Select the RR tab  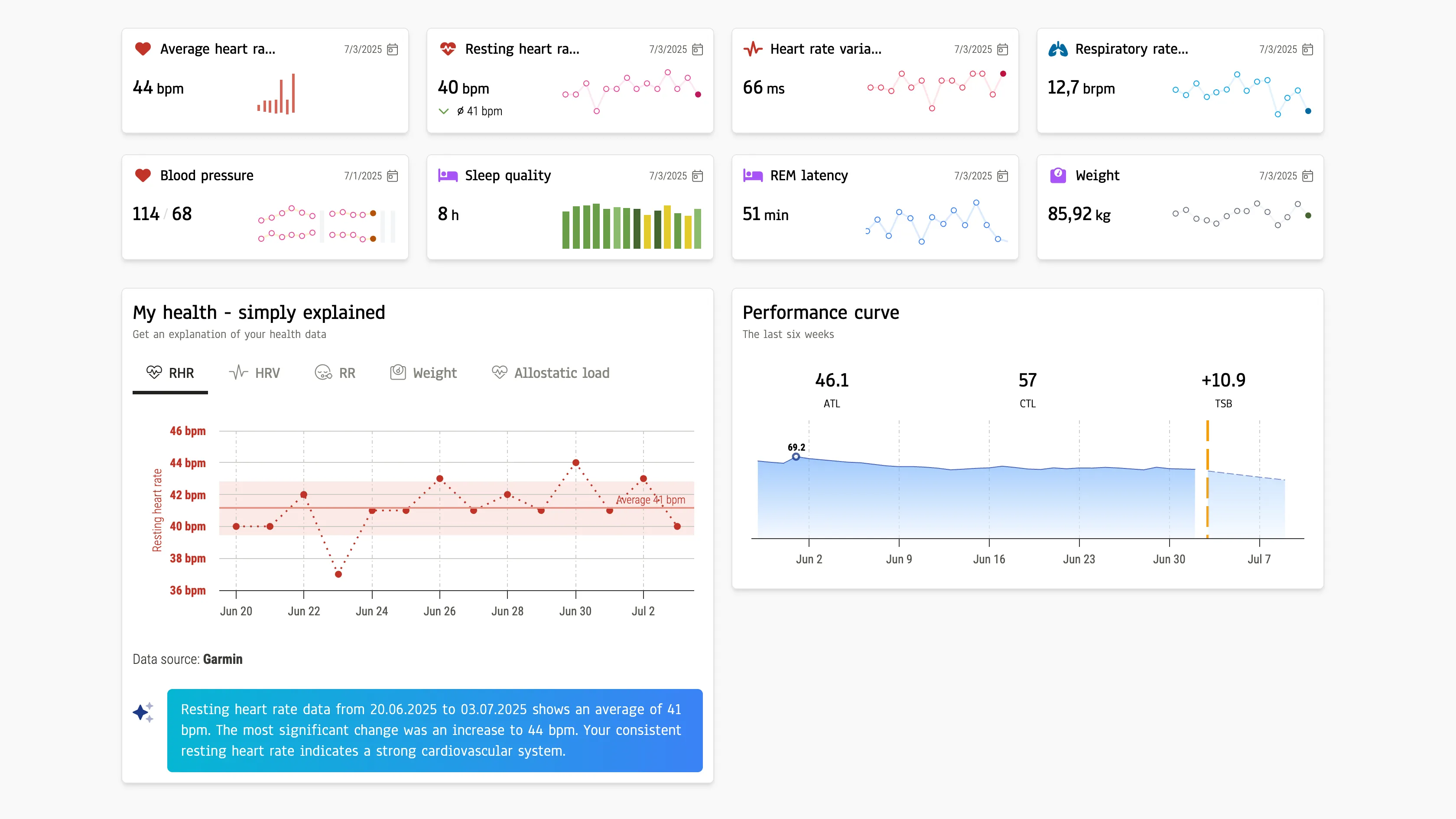pyautogui.click(x=335, y=373)
